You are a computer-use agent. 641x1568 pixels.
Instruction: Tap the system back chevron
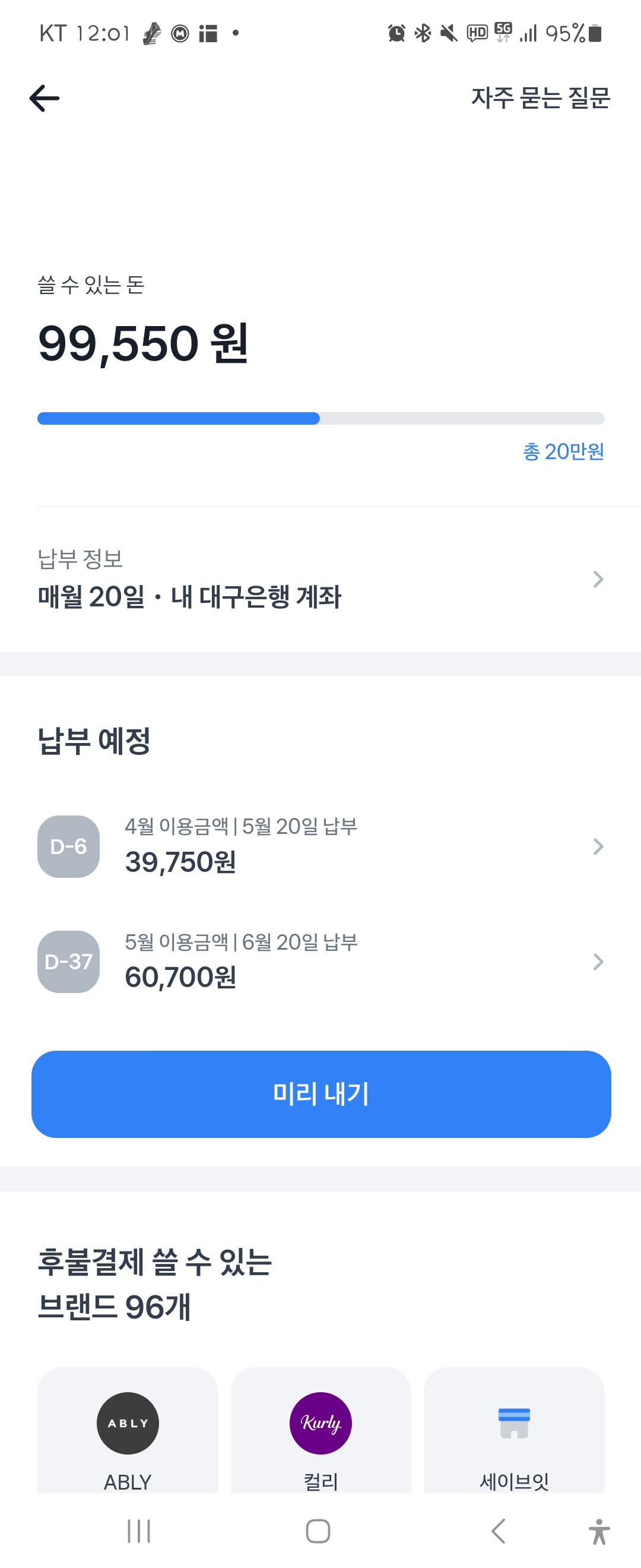[x=498, y=1530]
